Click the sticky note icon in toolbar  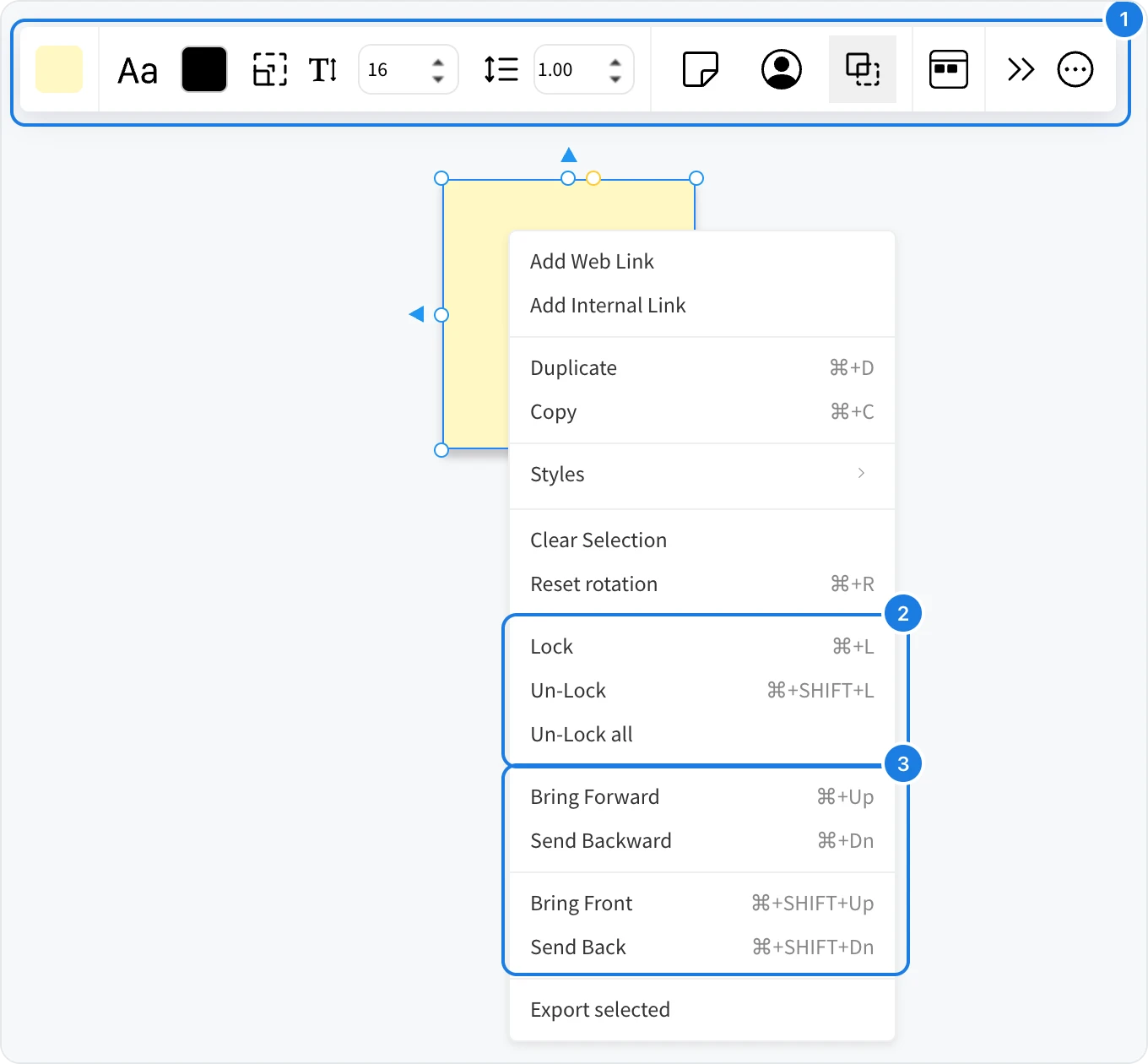pyautogui.click(x=701, y=69)
